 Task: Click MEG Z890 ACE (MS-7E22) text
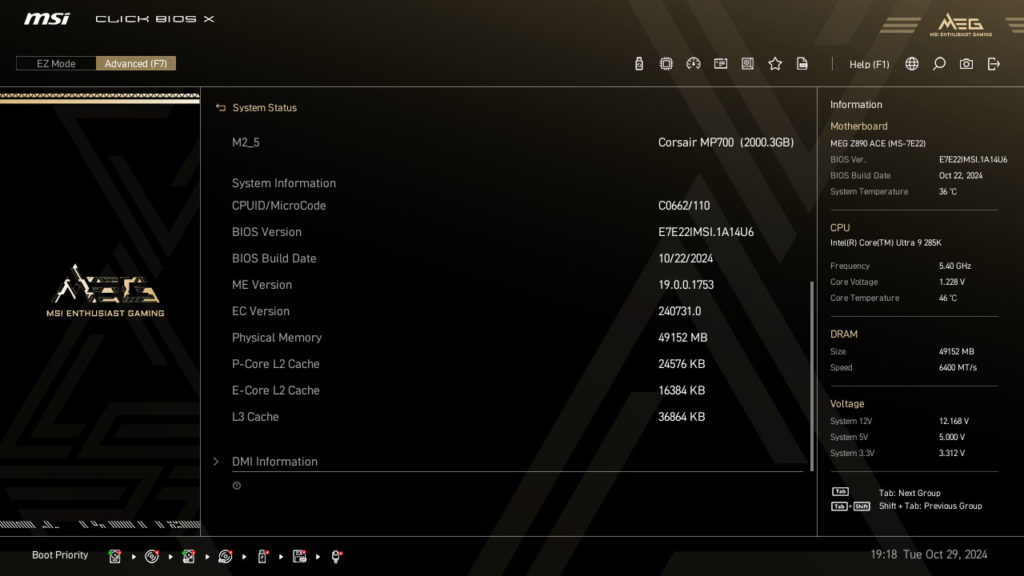click(x=878, y=143)
